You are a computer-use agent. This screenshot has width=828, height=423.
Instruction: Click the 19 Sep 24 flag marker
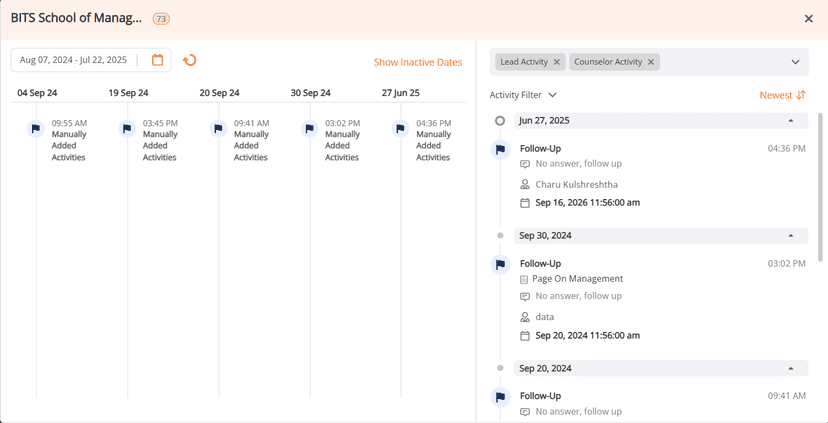[x=127, y=128]
